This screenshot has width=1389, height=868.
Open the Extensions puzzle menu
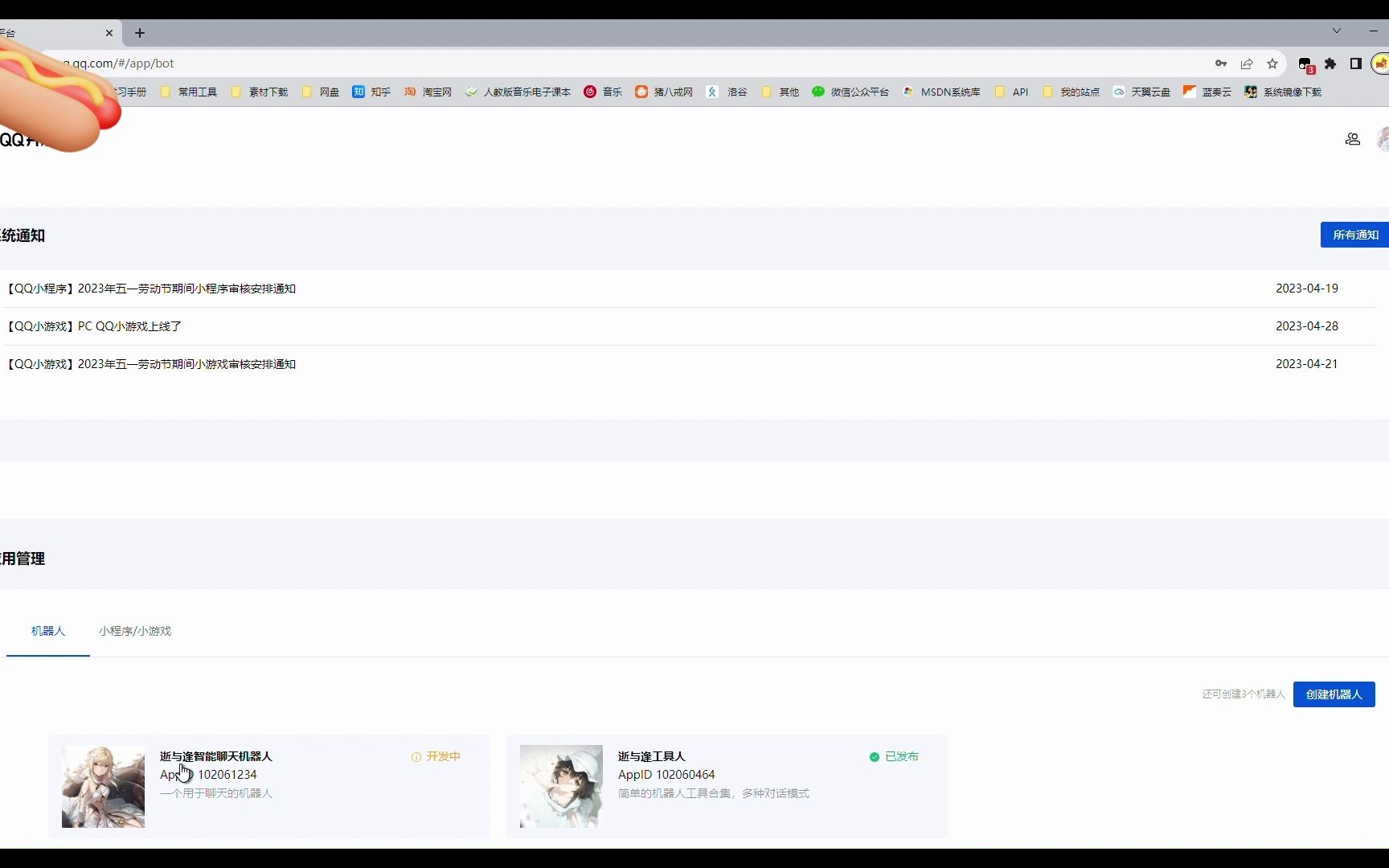(1330, 63)
